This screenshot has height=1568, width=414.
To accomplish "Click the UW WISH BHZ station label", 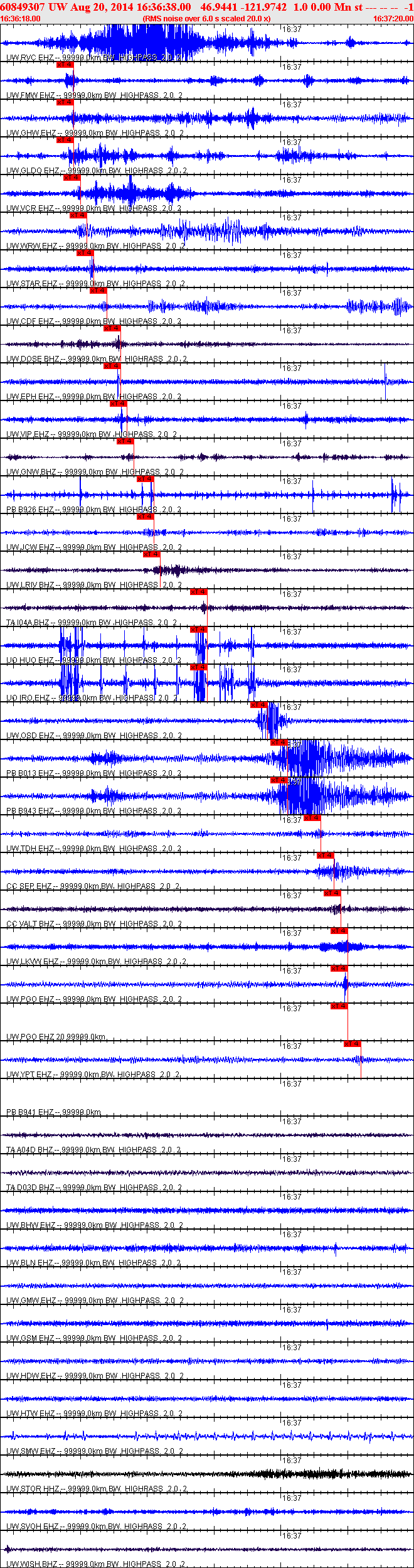I will click(x=95, y=1564).
